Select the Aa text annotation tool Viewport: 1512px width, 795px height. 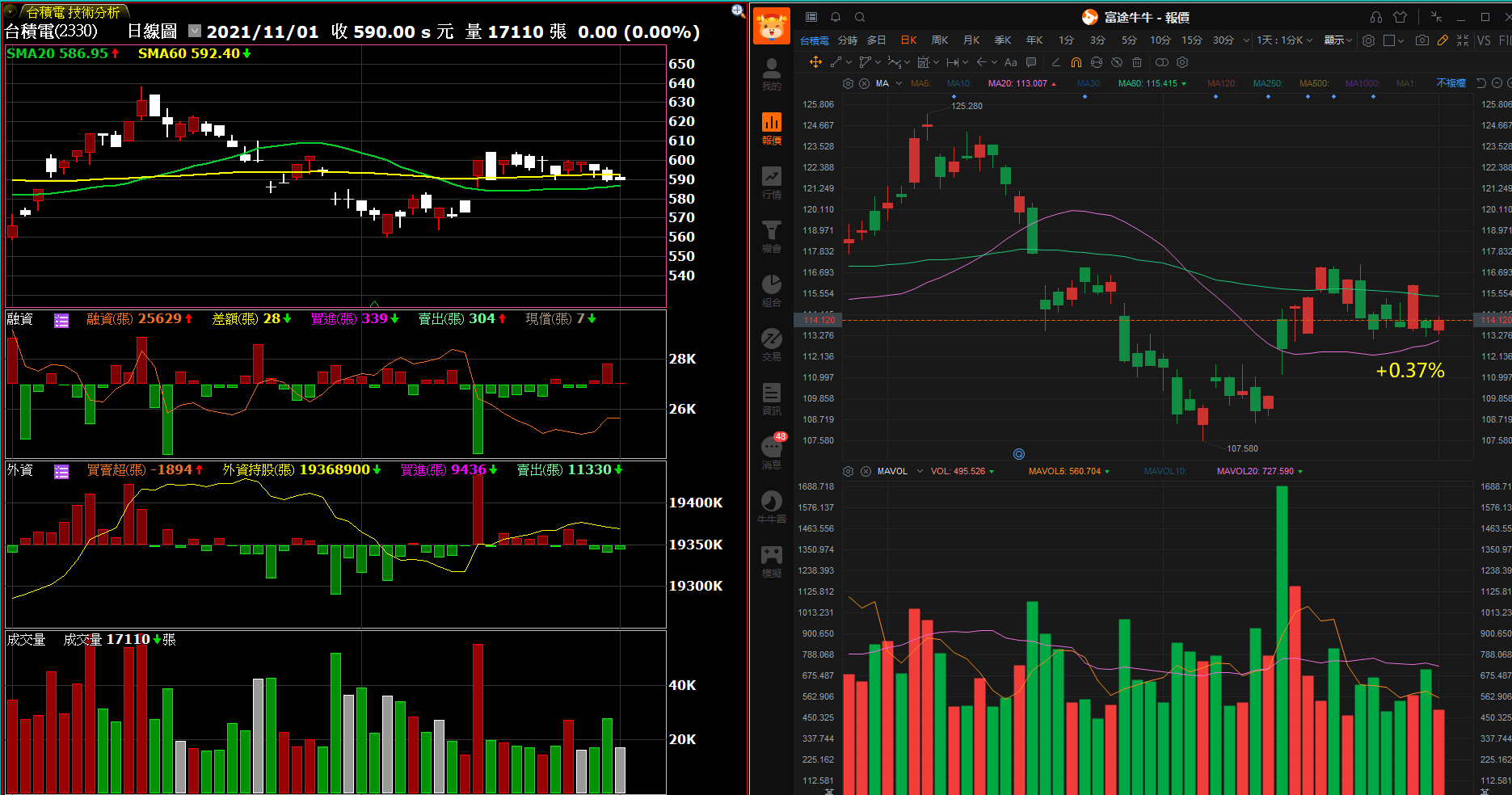(1011, 62)
